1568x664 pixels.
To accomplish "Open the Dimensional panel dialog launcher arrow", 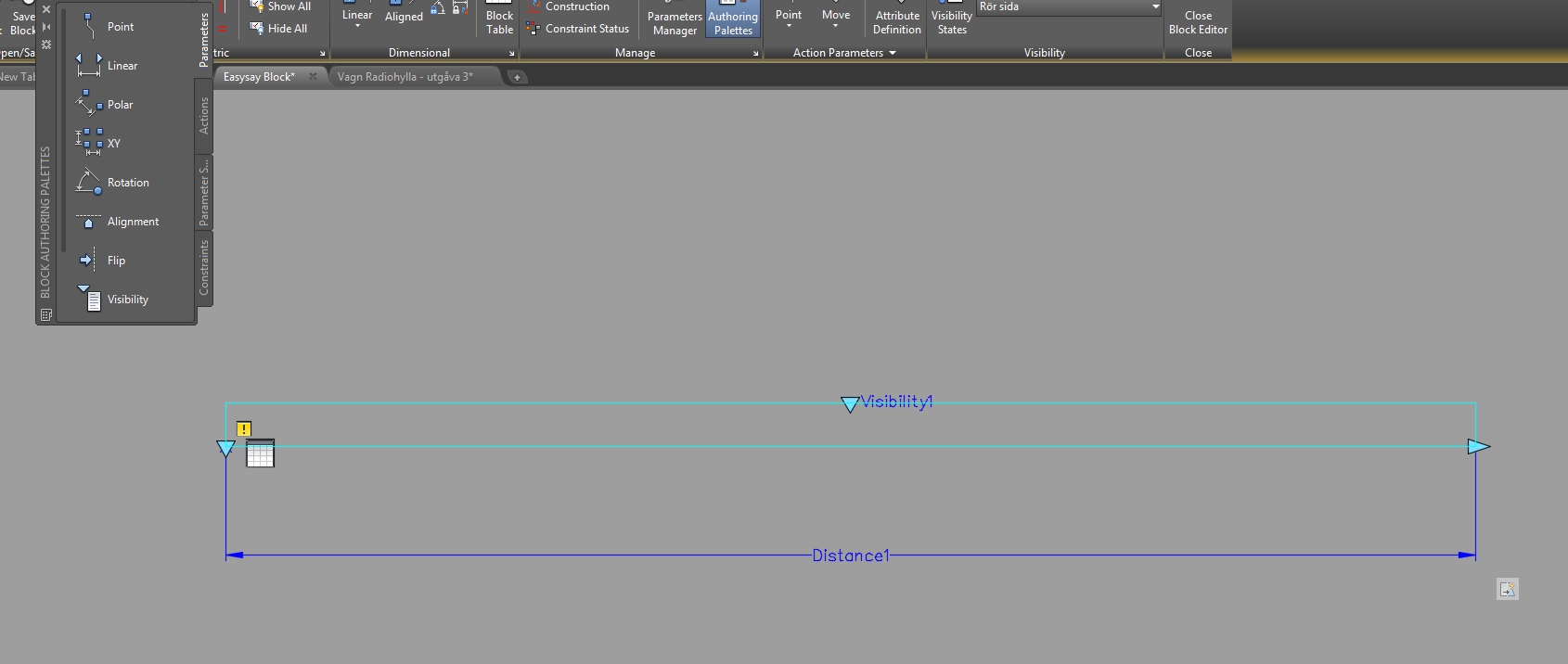I will tap(511, 54).
